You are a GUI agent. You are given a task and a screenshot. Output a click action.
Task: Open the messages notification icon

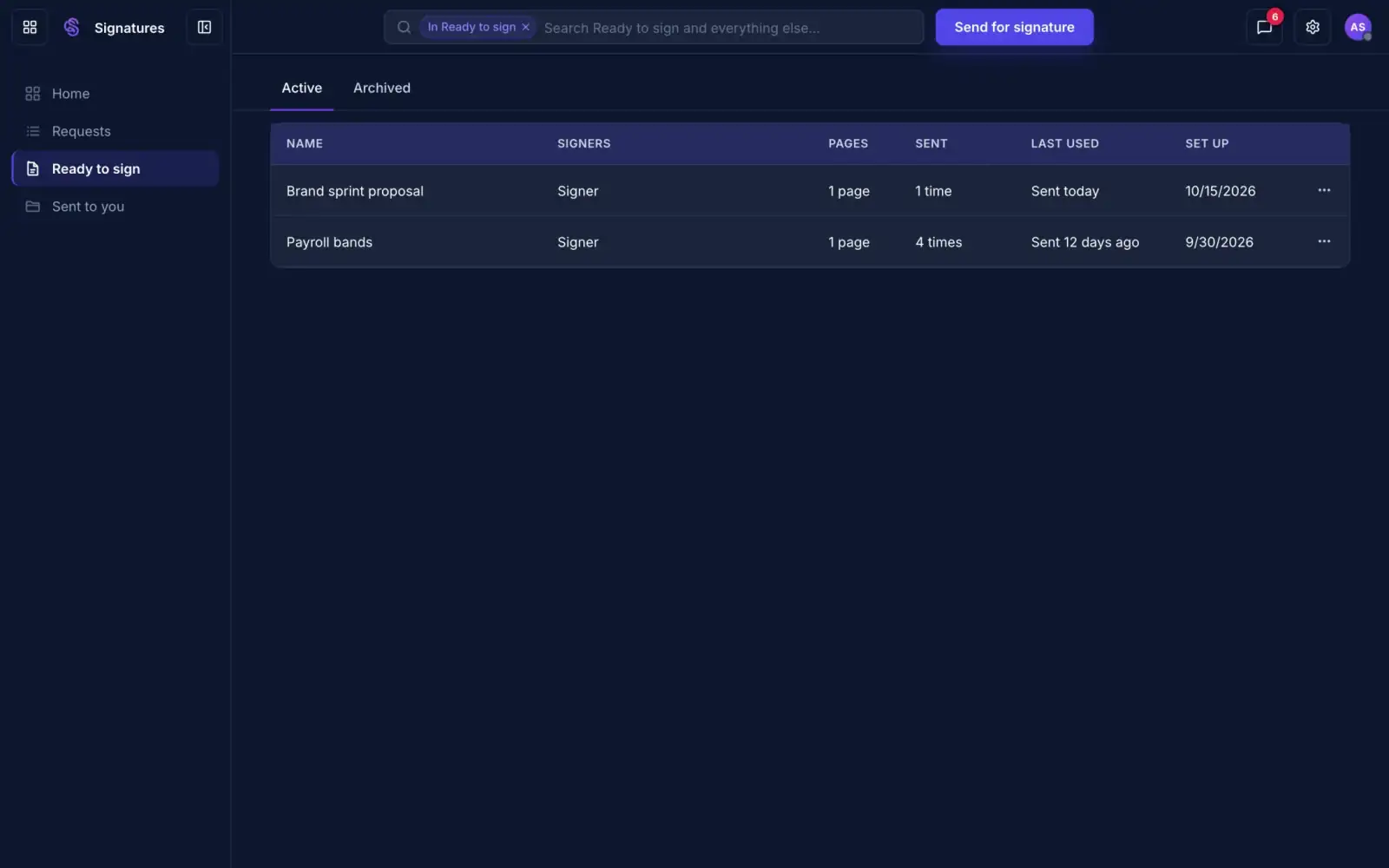pos(1264,27)
